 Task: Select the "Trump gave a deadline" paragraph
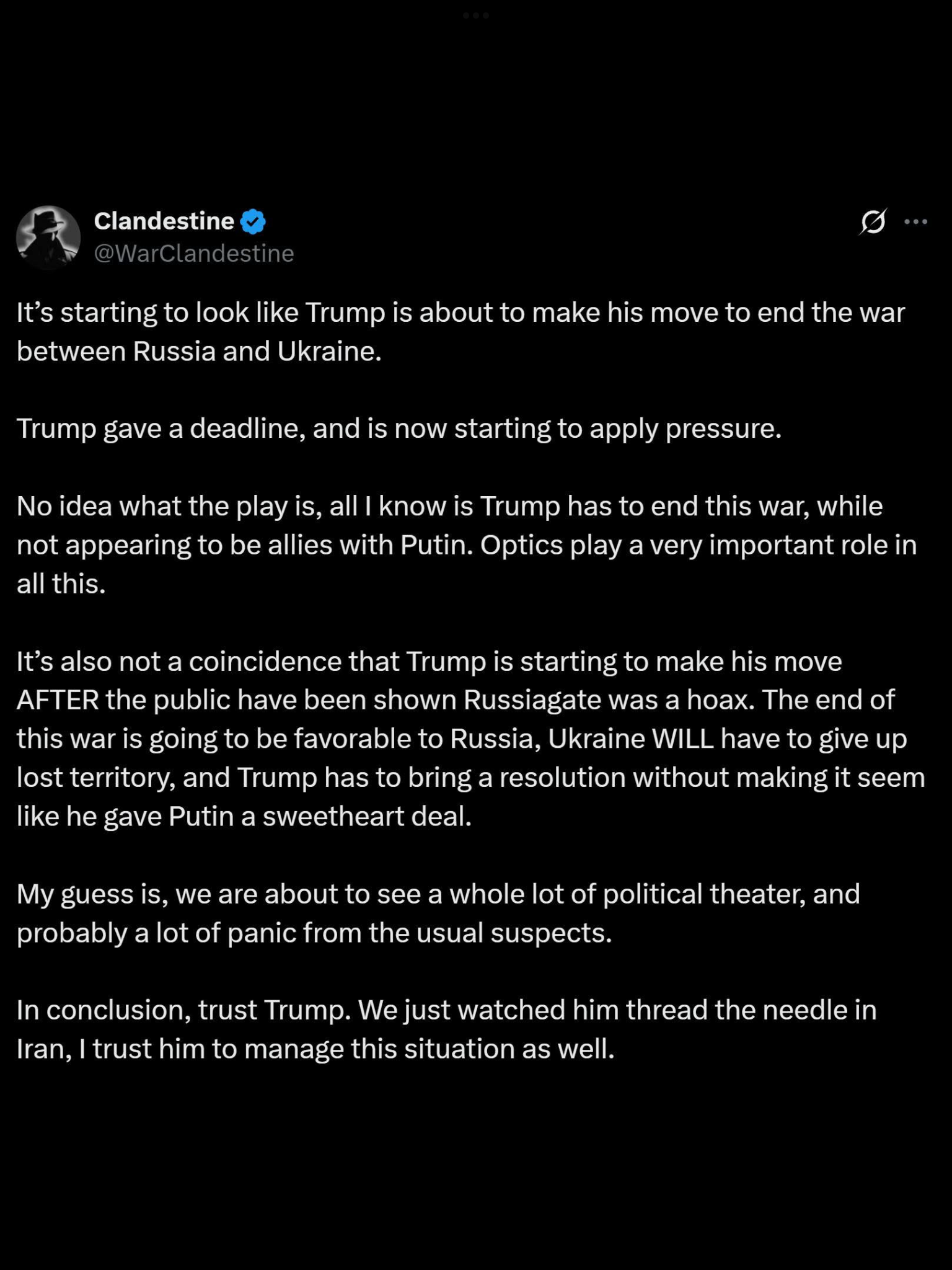[399, 429]
